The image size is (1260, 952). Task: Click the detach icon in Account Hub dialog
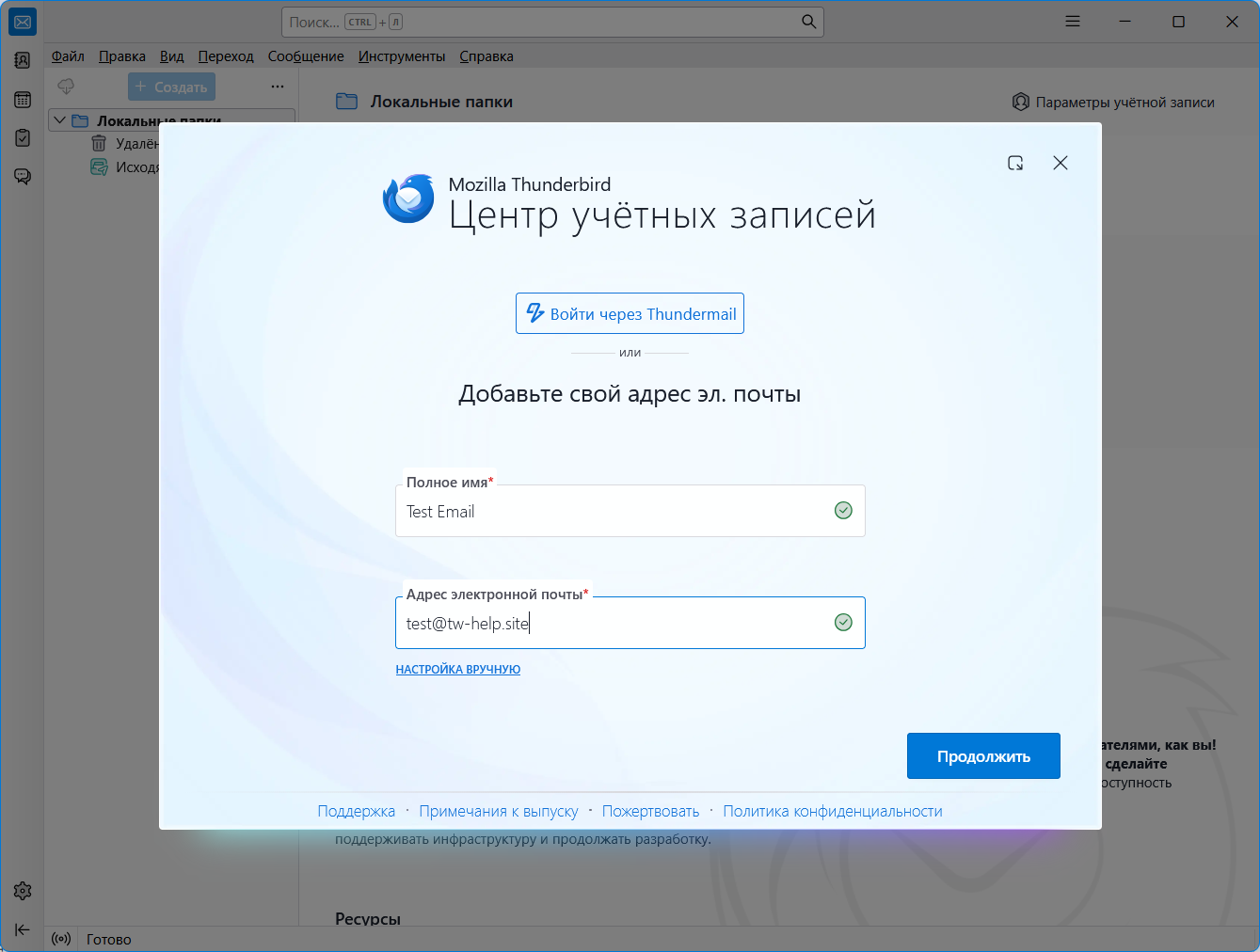(1015, 163)
